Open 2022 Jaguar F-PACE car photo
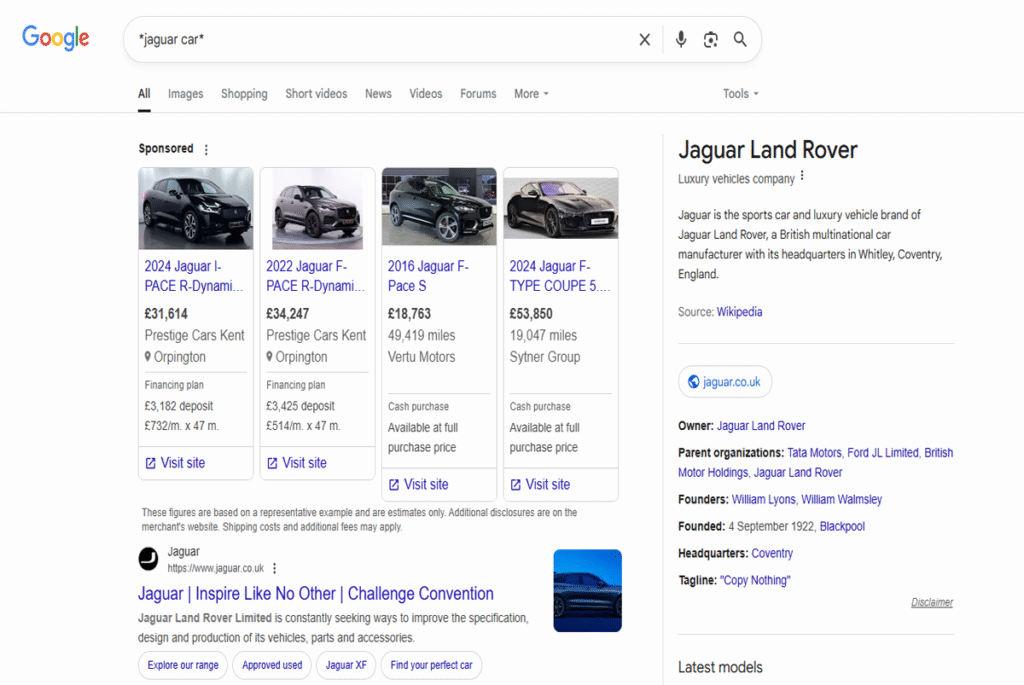Screen dimensions: 1024x685 point(317,208)
